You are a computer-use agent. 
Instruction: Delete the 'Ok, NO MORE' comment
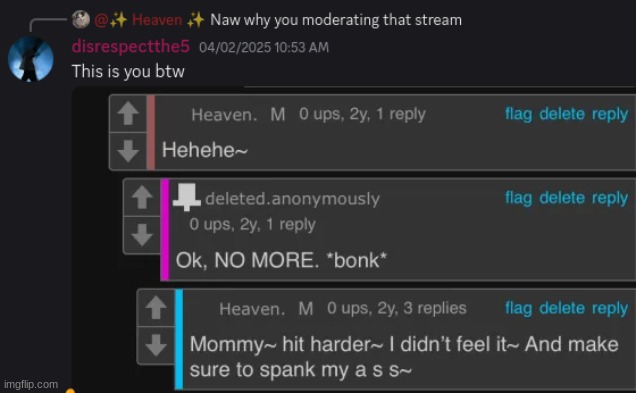tap(562, 198)
